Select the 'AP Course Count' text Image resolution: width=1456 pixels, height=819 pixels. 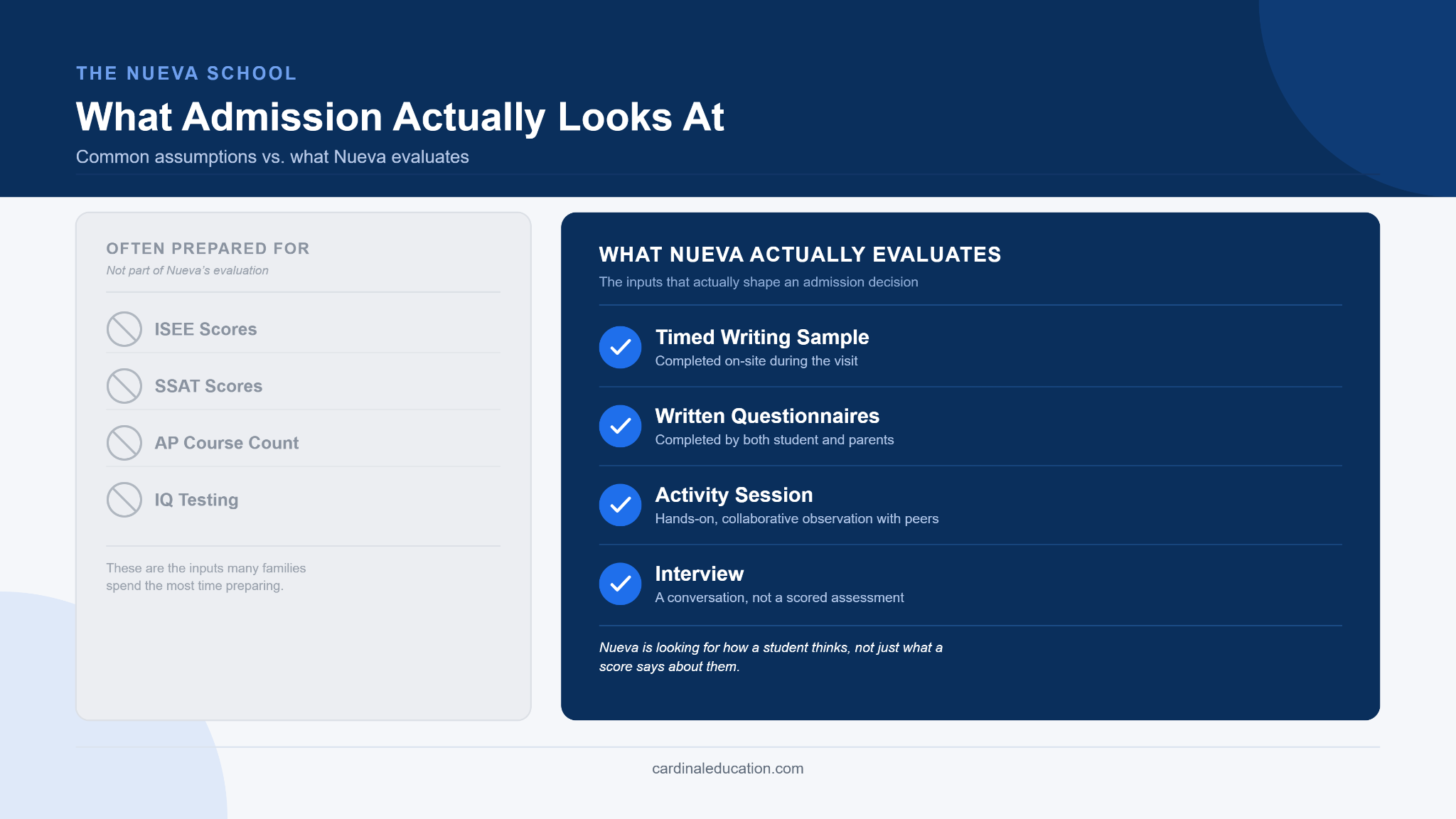[x=227, y=443]
